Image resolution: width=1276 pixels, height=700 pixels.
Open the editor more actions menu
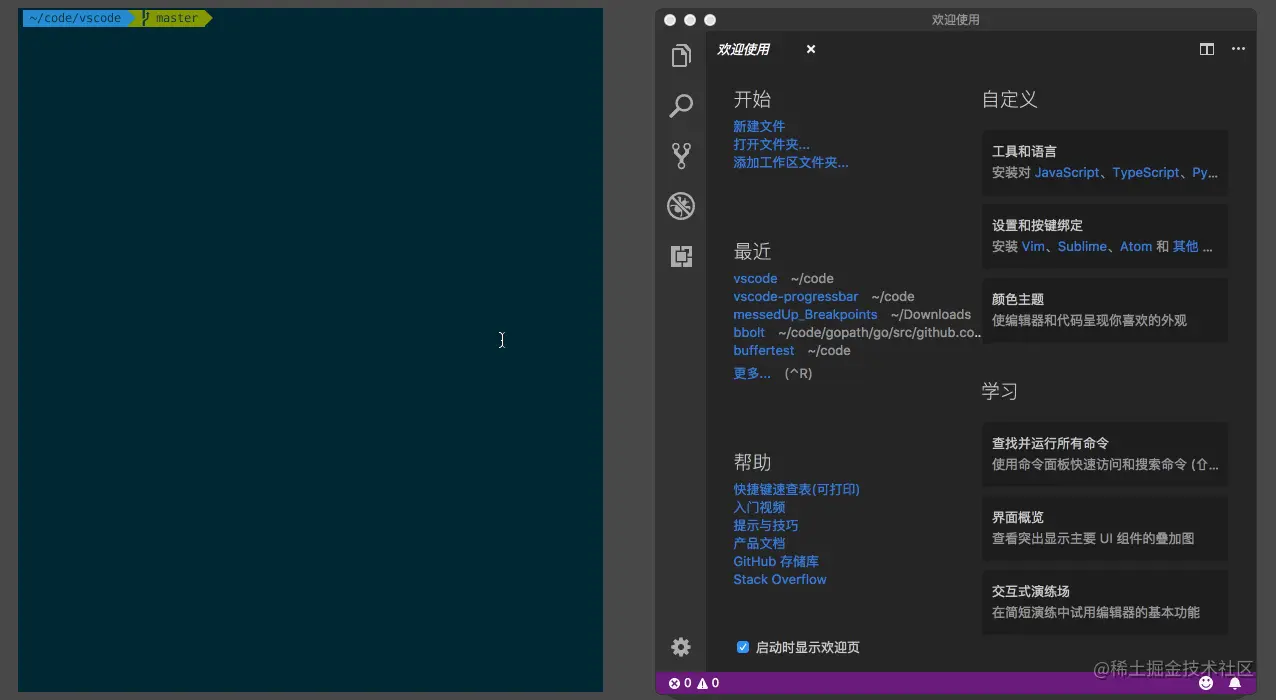tap(1238, 49)
